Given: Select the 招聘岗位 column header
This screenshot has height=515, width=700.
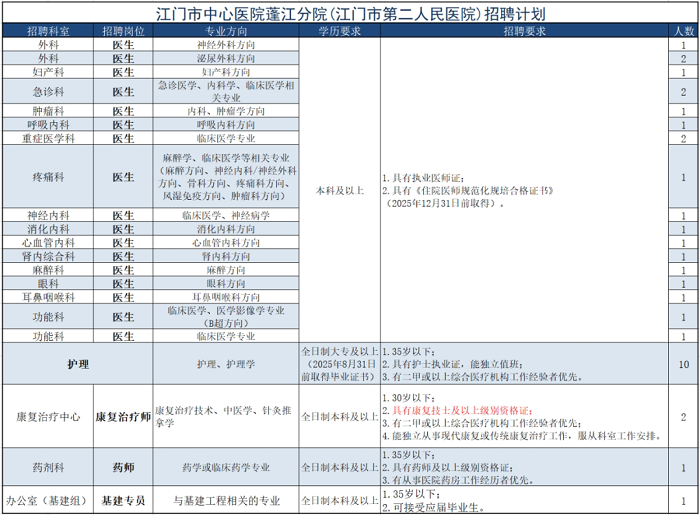Looking at the screenshot, I should click(x=123, y=31).
